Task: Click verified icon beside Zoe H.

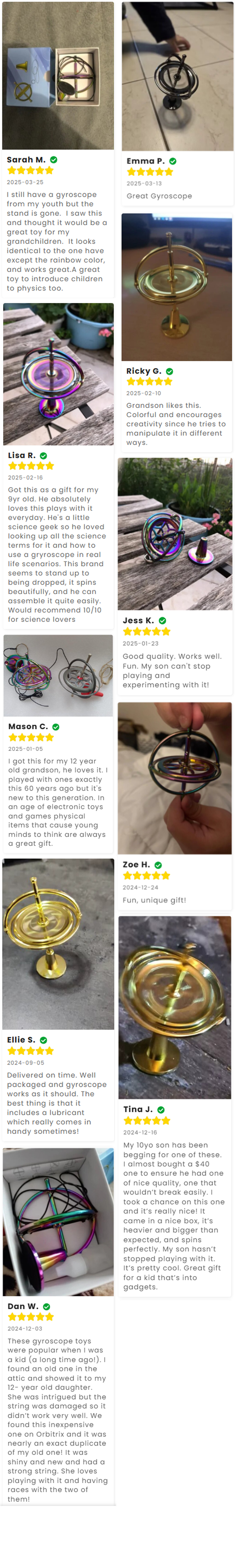Action: 158,865
